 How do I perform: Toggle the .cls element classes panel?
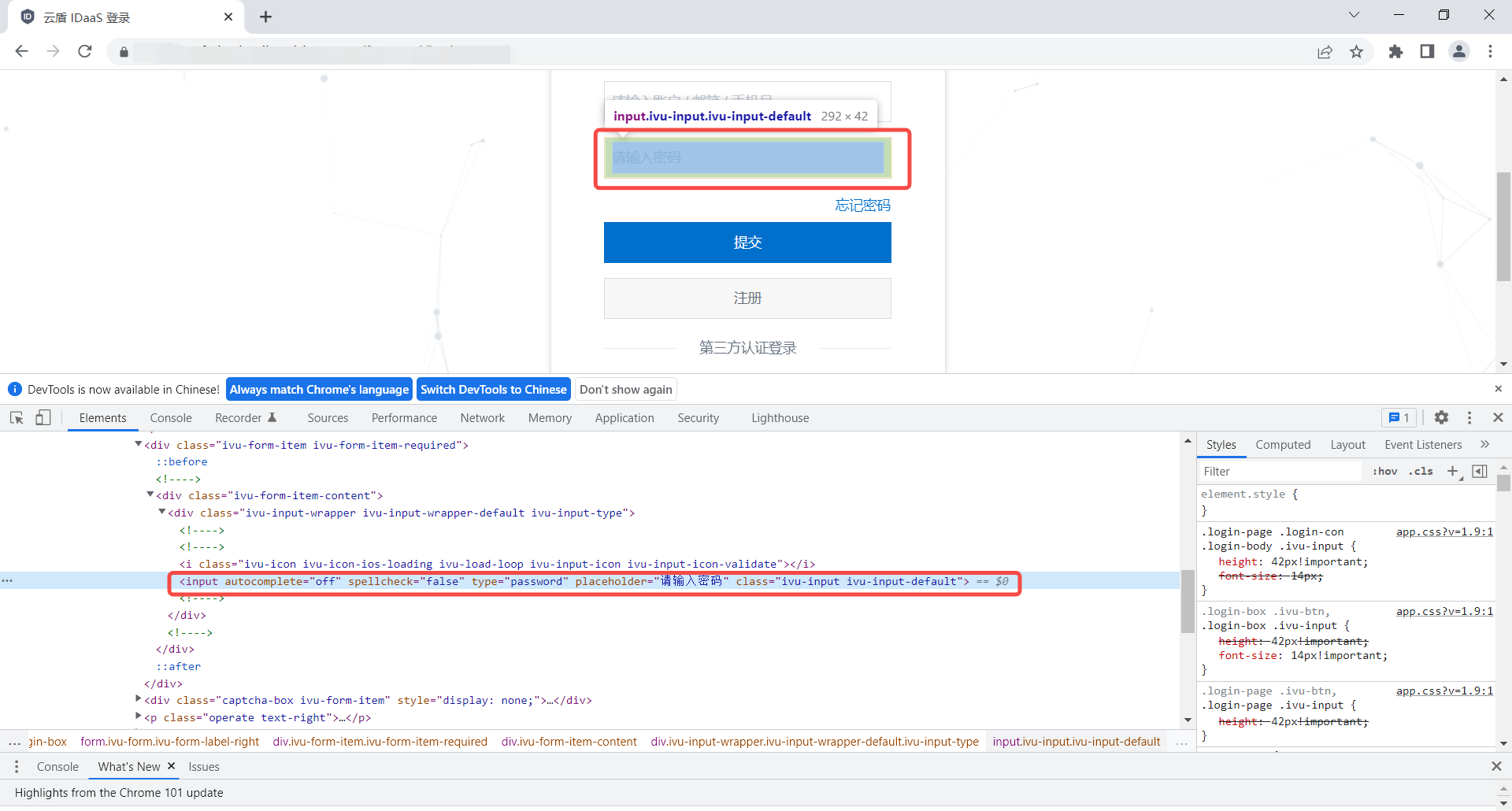click(1421, 472)
